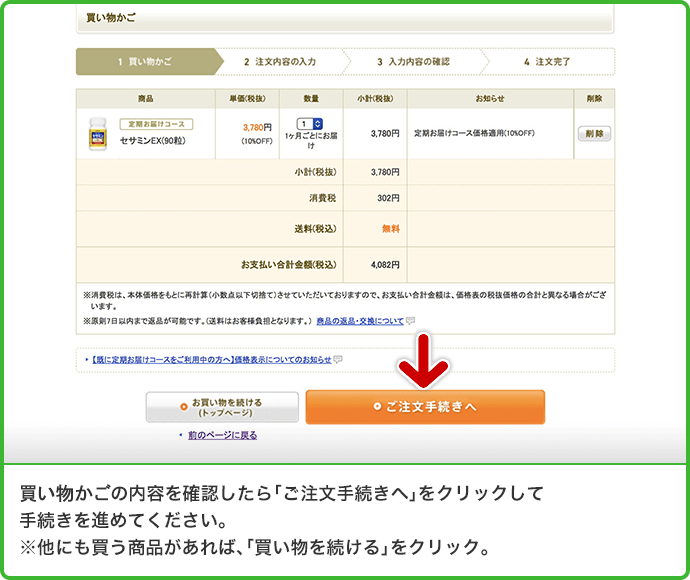Click the 302円 consumption tax value
The height and width of the screenshot is (580, 690).
(x=388, y=198)
